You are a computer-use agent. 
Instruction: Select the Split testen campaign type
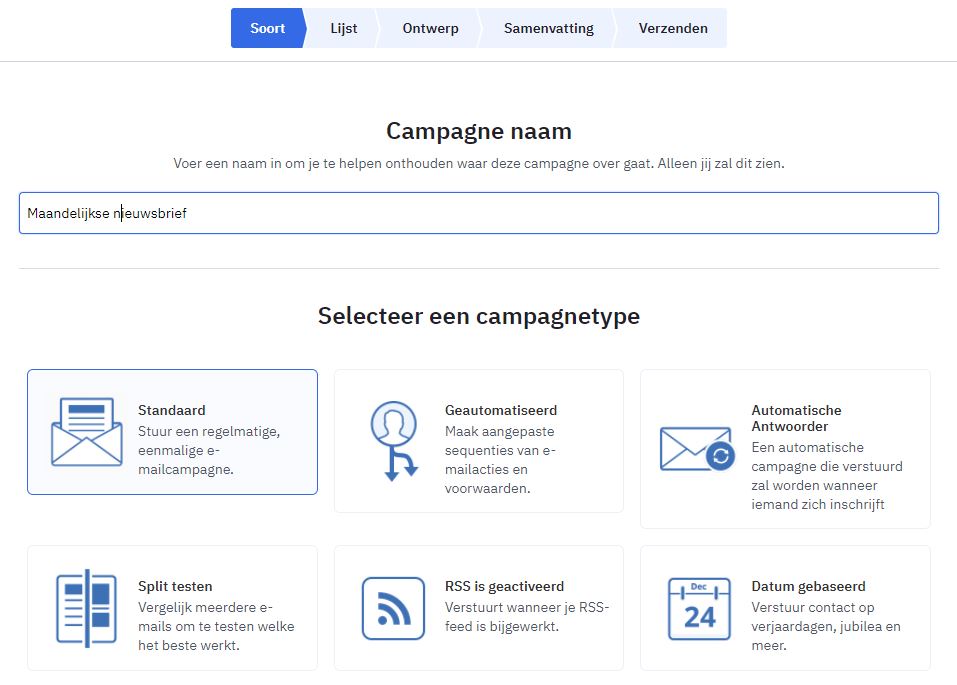point(171,607)
